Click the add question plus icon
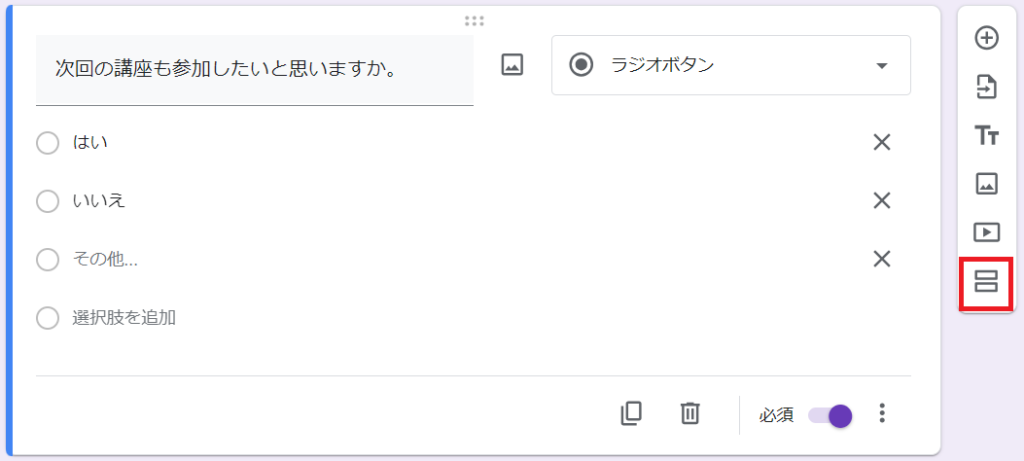This screenshot has width=1024, height=461. click(987, 38)
